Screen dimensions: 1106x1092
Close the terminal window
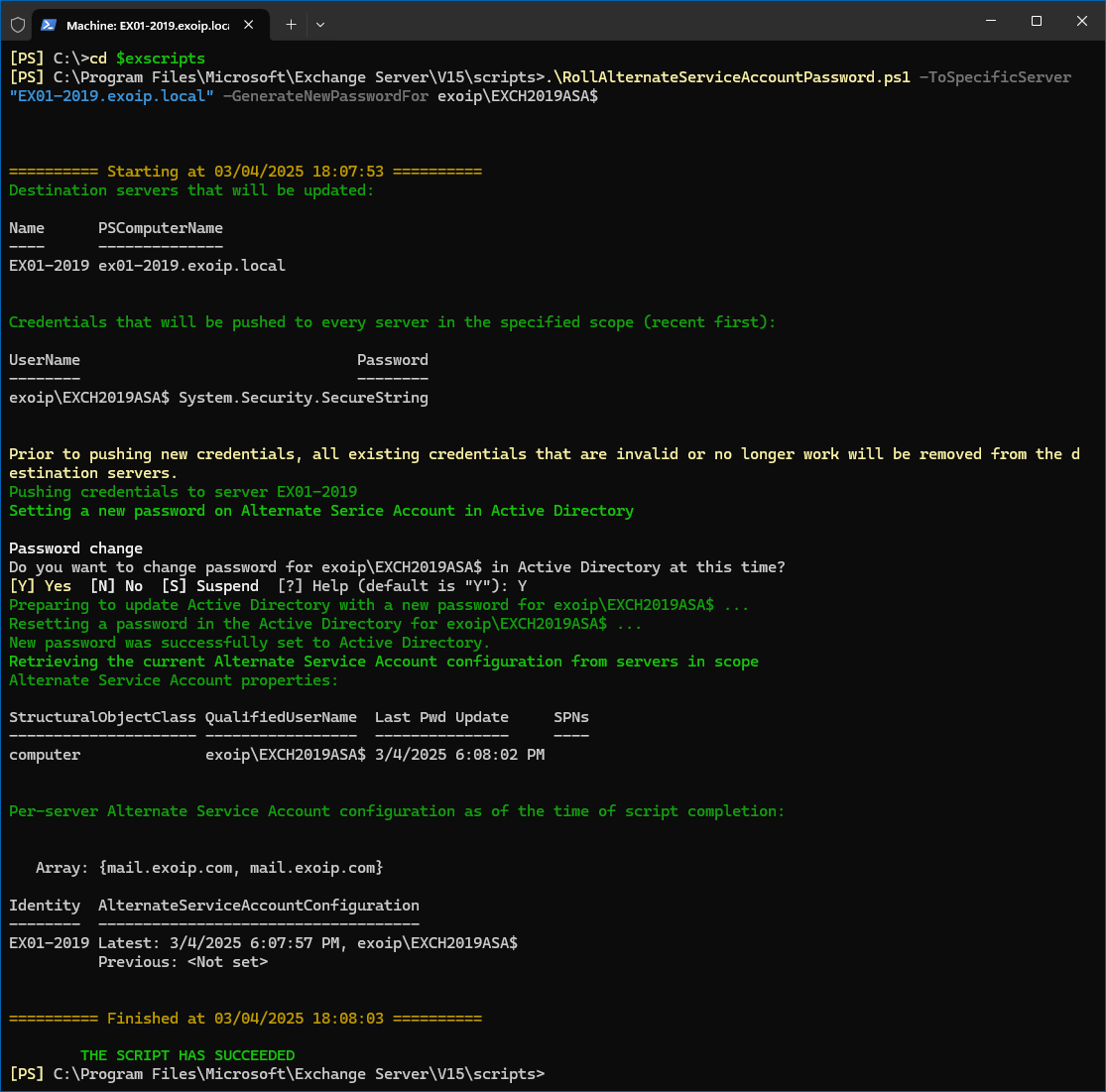coord(1081,21)
